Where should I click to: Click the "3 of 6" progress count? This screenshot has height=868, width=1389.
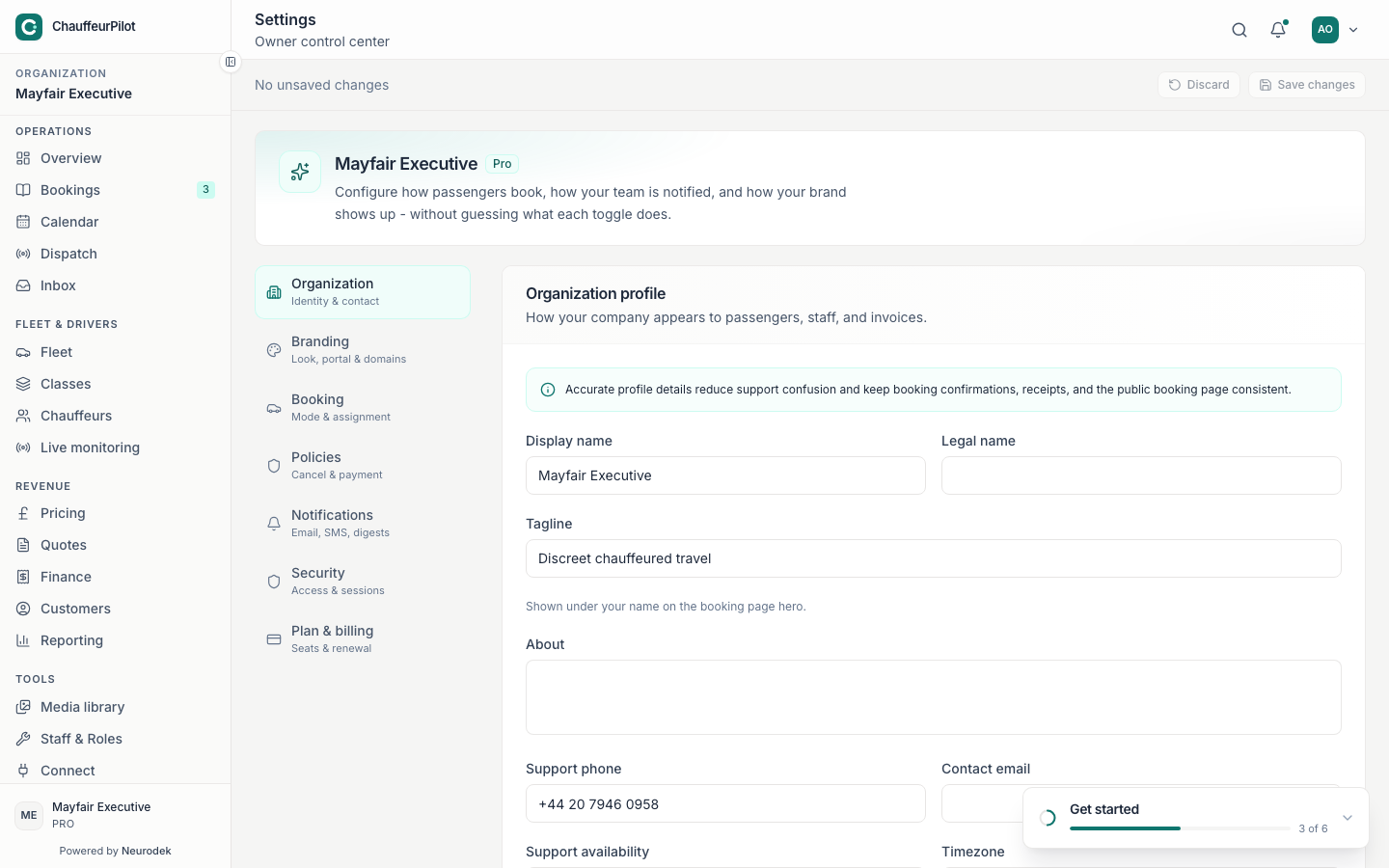click(x=1313, y=828)
